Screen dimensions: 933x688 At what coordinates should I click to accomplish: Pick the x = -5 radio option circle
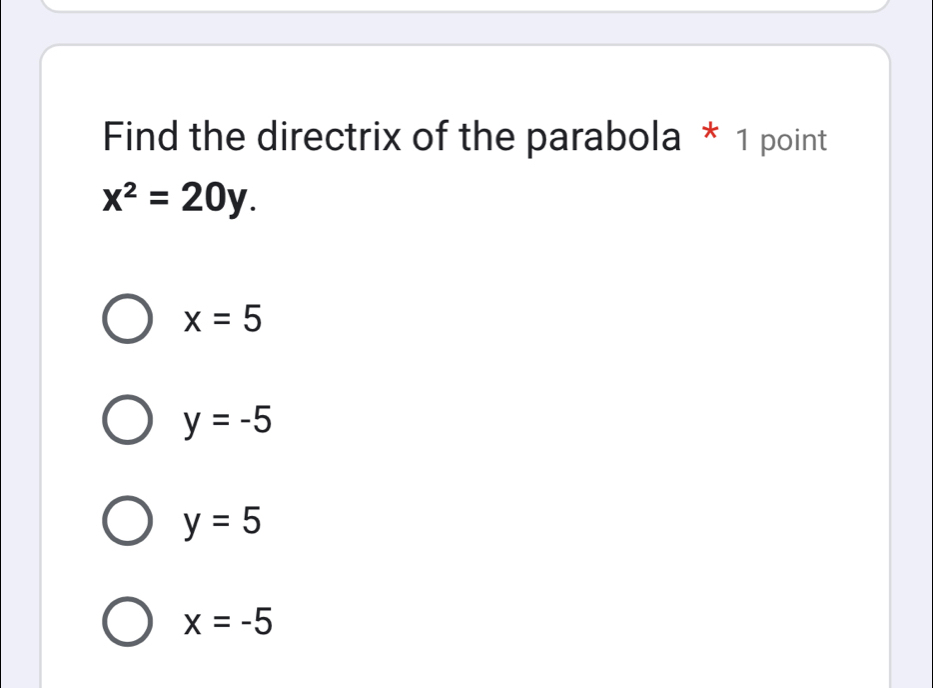point(127,623)
